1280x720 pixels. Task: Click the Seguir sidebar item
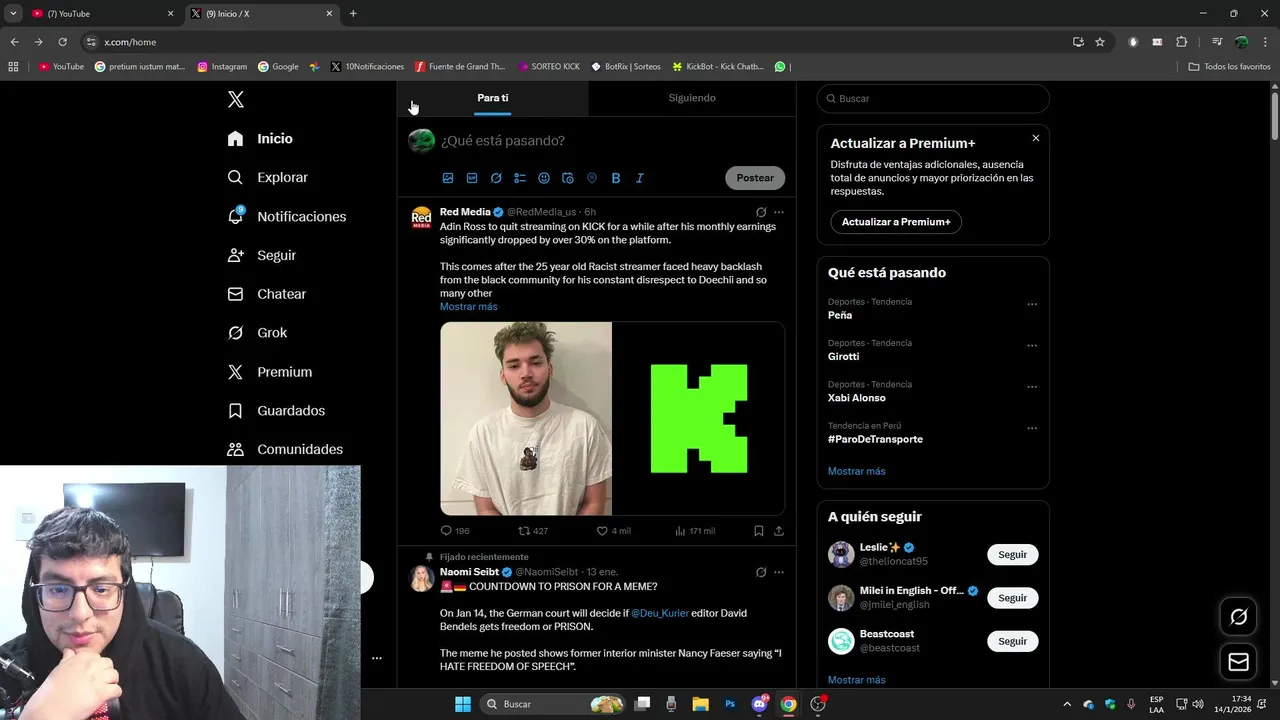[x=261, y=255]
